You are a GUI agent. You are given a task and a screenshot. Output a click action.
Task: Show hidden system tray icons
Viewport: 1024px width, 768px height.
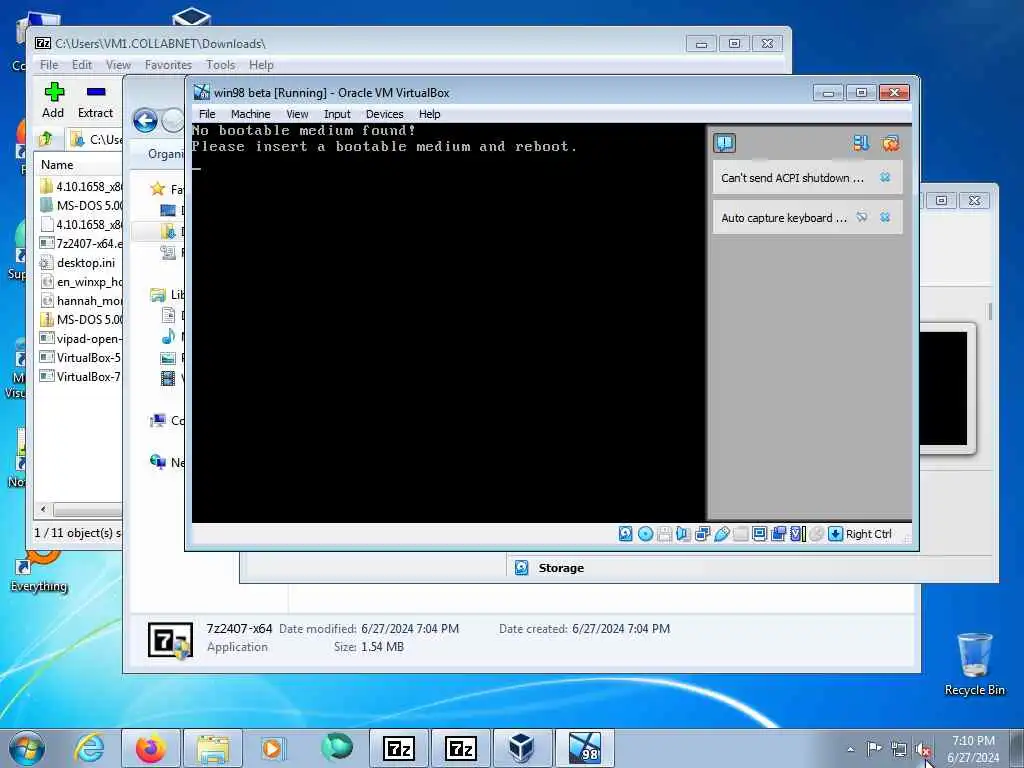tap(850, 750)
